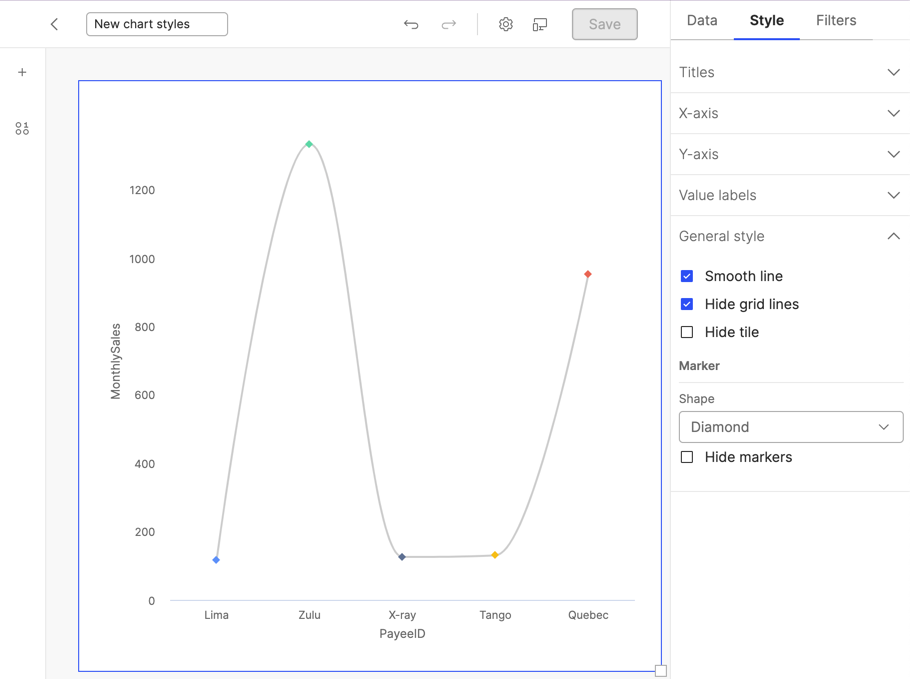Open the marker Shape dropdown
The height and width of the screenshot is (679, 910).
tap(790, 427)
